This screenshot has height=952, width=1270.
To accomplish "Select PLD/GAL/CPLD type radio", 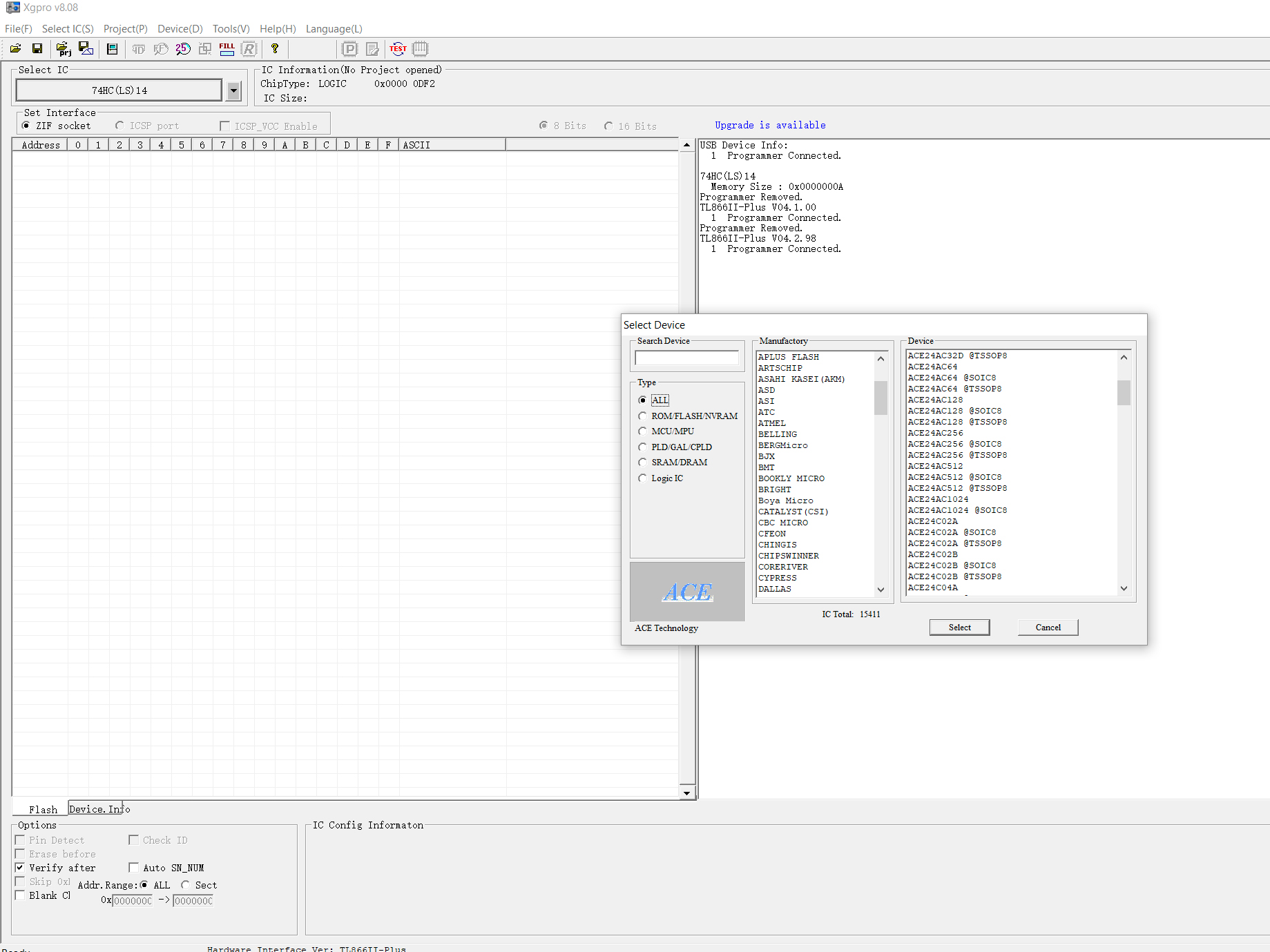I will (643, 447).
